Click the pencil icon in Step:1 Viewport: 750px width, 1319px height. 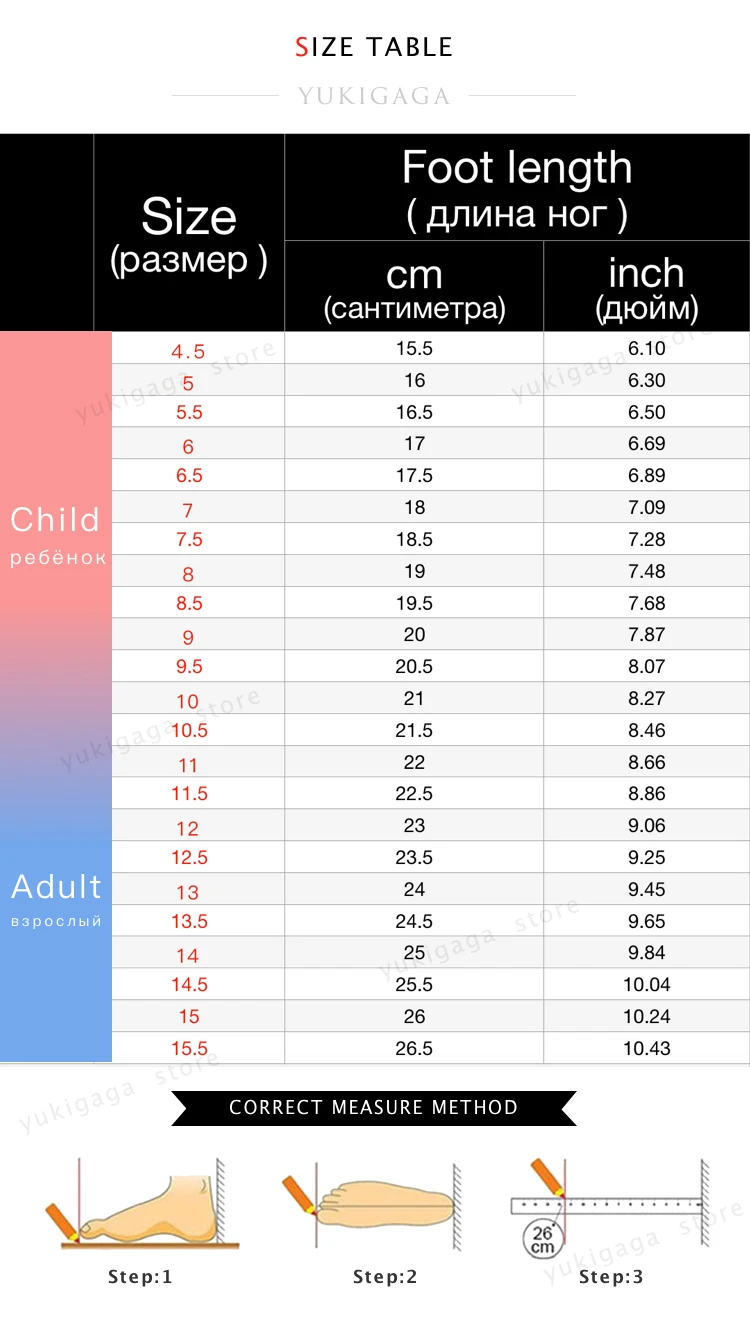(x=62, y=1222)
